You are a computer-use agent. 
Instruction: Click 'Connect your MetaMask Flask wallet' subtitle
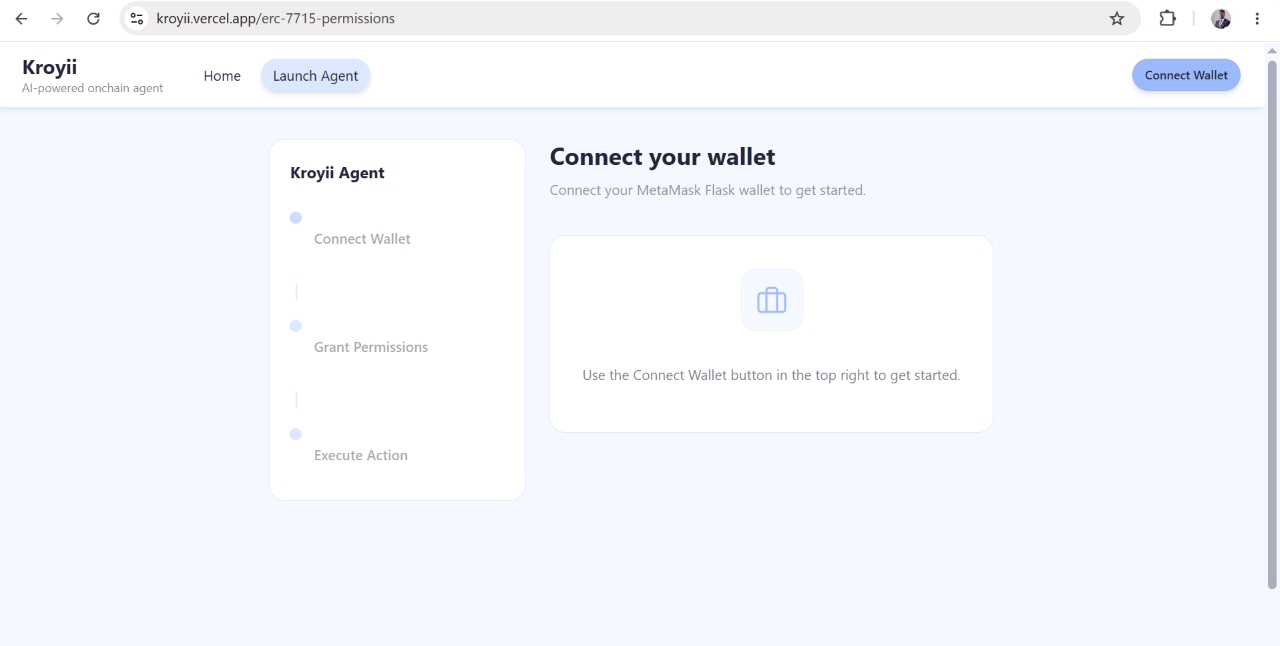[708, 190]
